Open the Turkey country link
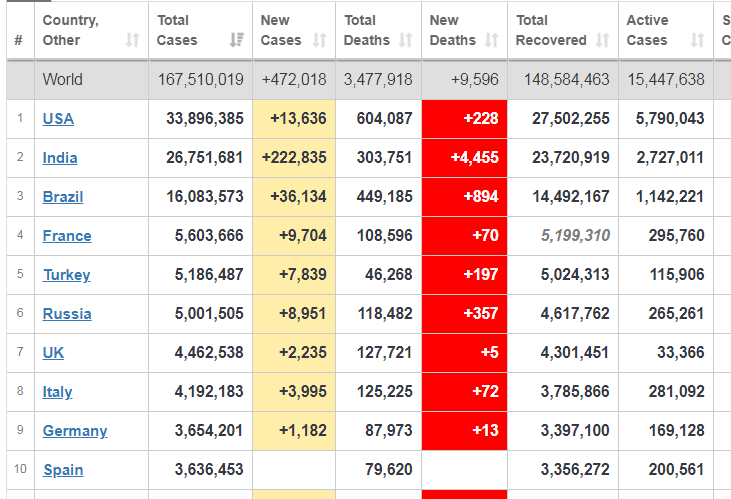 (x=67, y=275)
